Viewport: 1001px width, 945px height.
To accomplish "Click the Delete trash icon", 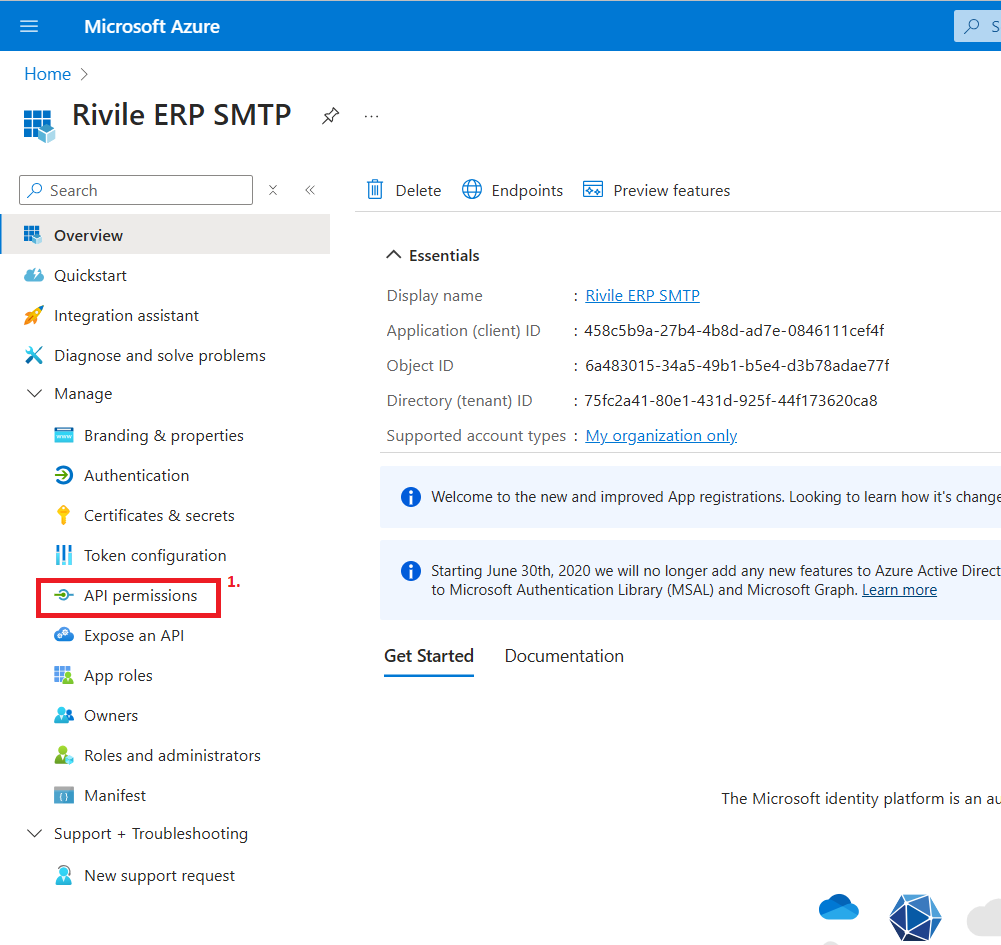I will coord(376,190).
